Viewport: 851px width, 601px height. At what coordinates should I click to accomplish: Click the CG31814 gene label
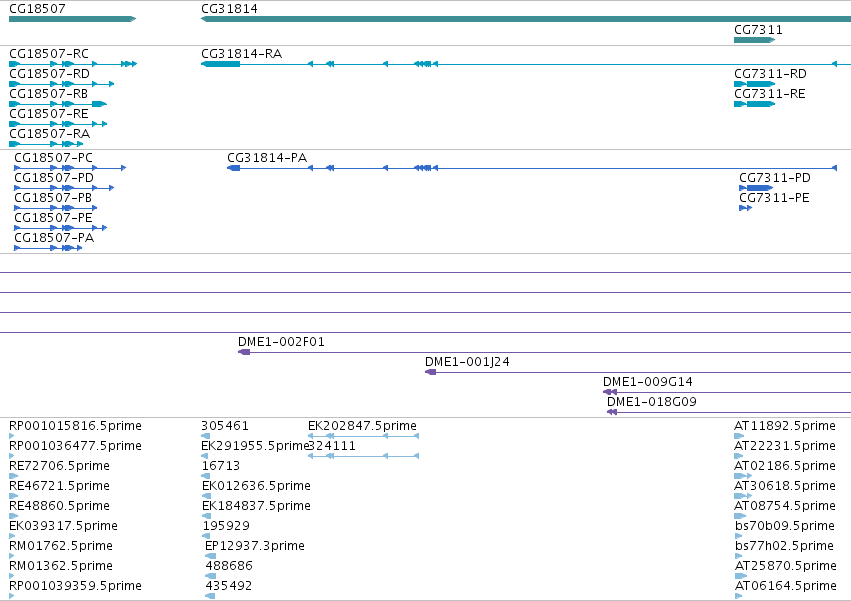229,9
